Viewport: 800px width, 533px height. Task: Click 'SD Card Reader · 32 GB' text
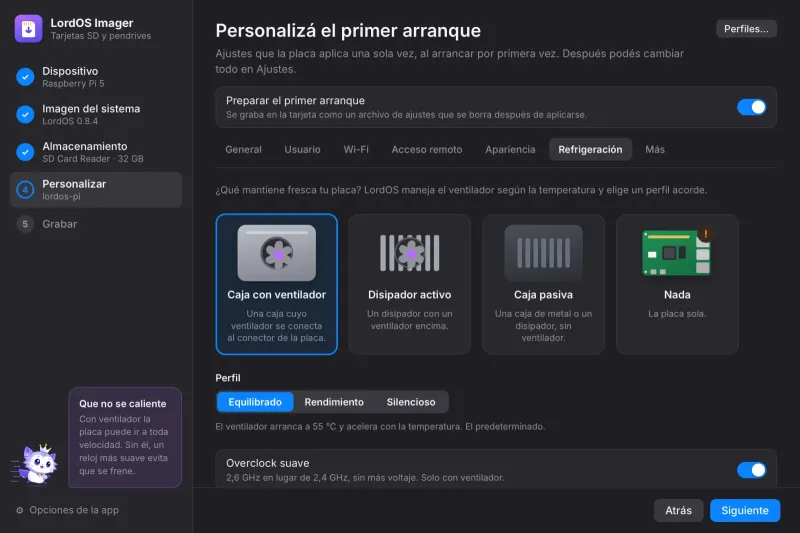click(x=93, y=159)
